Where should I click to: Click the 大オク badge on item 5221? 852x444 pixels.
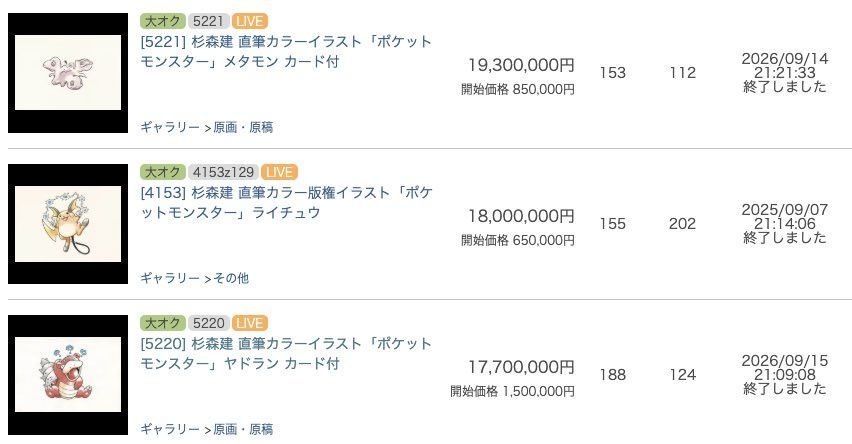(162, 21)
